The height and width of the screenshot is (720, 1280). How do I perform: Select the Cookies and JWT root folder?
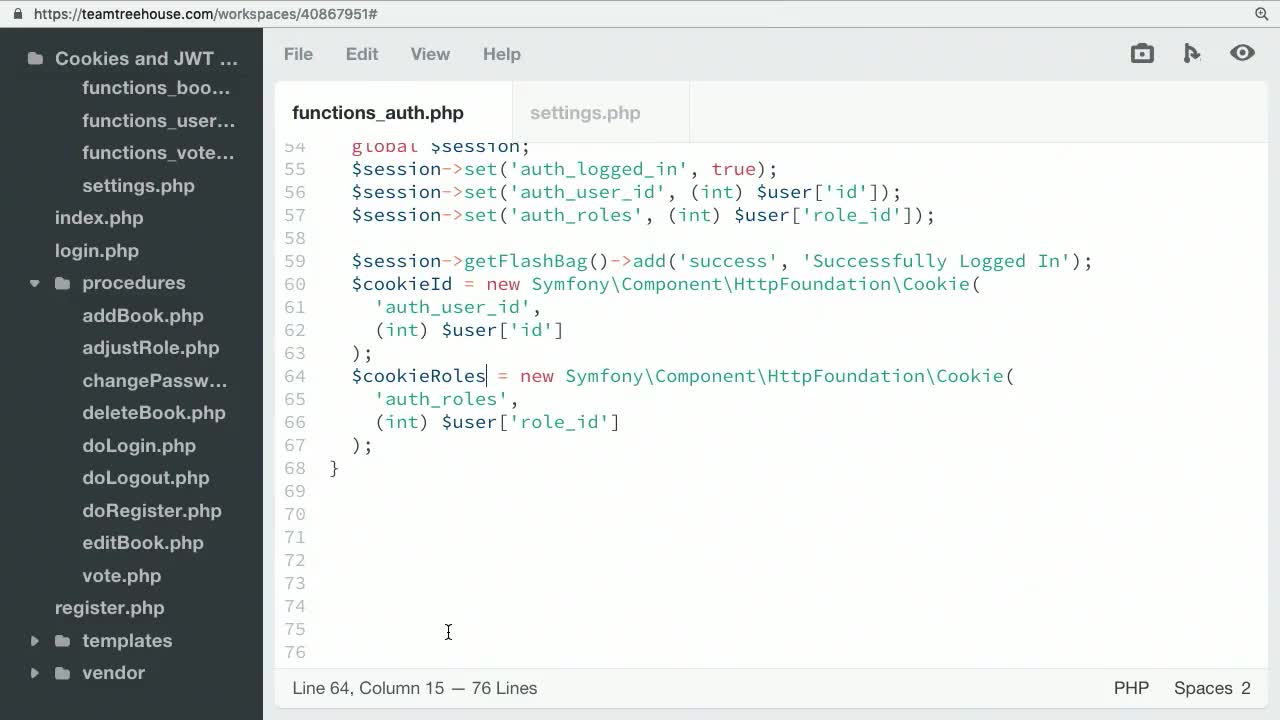click(146, 59)
